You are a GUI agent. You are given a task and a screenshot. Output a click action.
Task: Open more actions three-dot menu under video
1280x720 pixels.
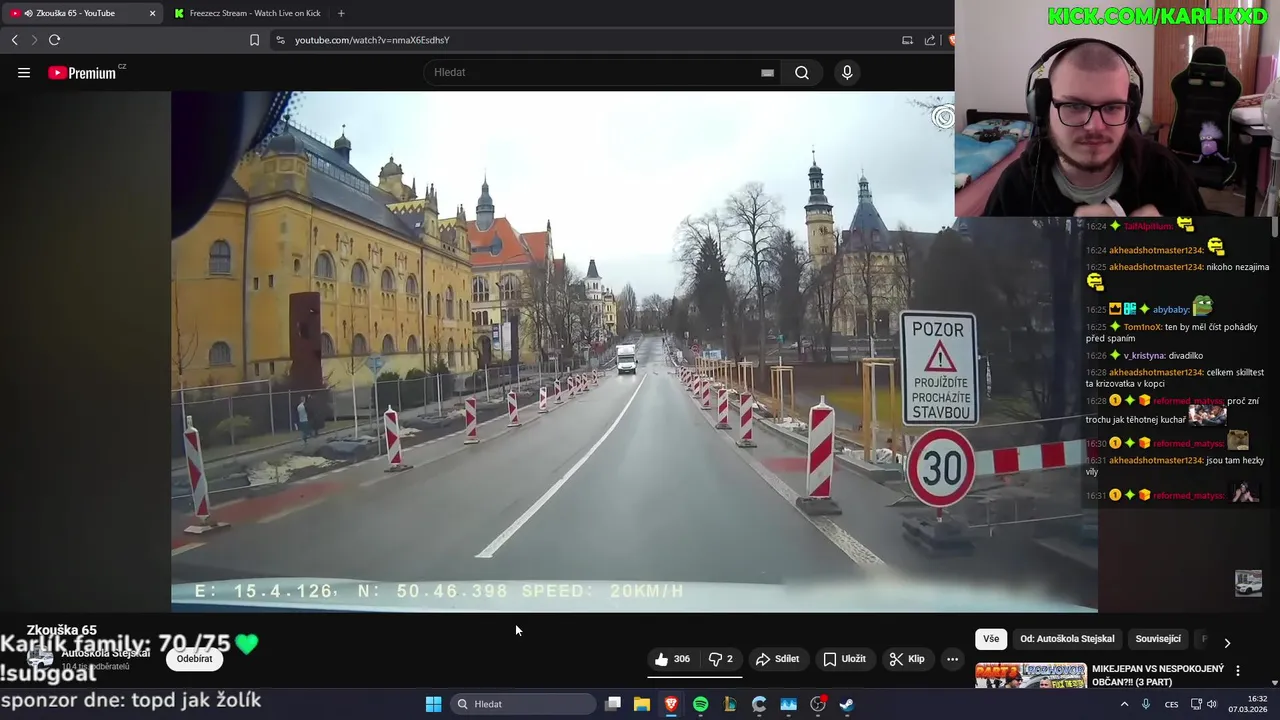pyautogui.click(x=952, y=659)
